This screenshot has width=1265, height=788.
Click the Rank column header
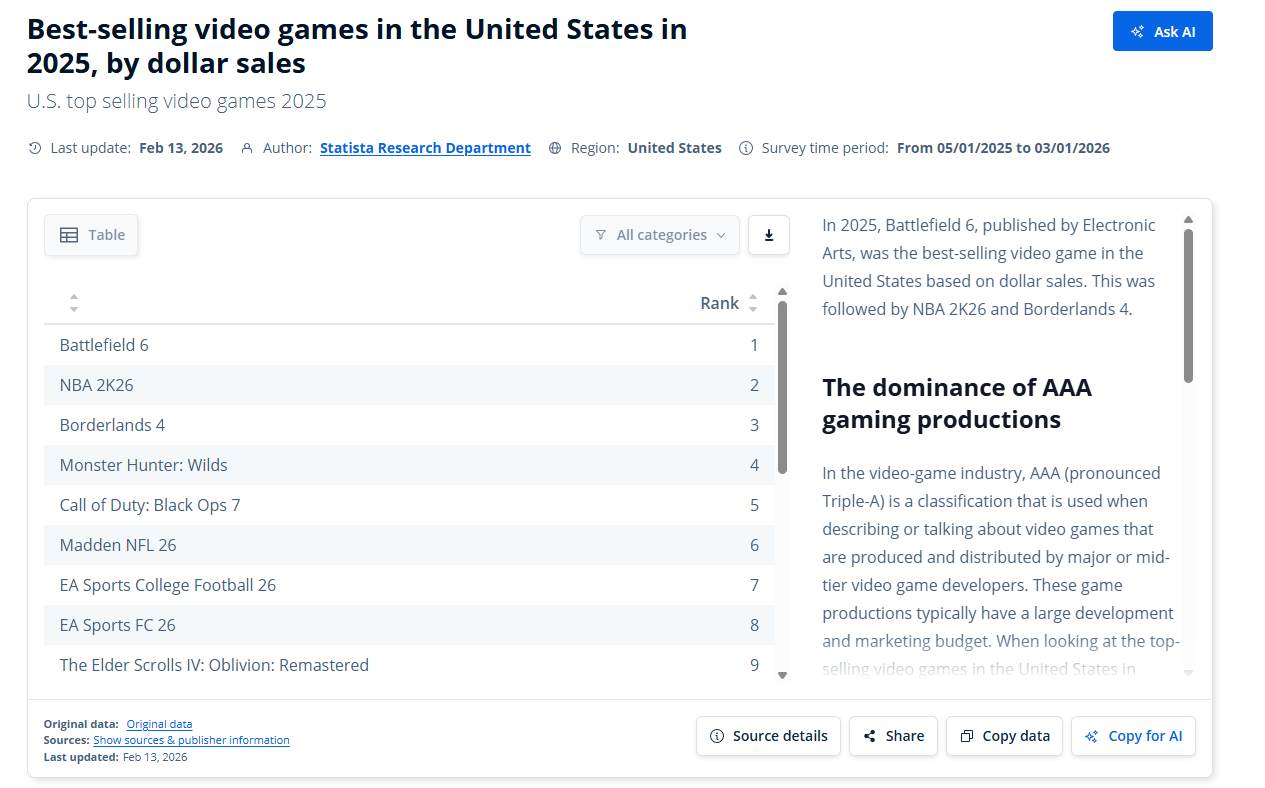point(719,303)
